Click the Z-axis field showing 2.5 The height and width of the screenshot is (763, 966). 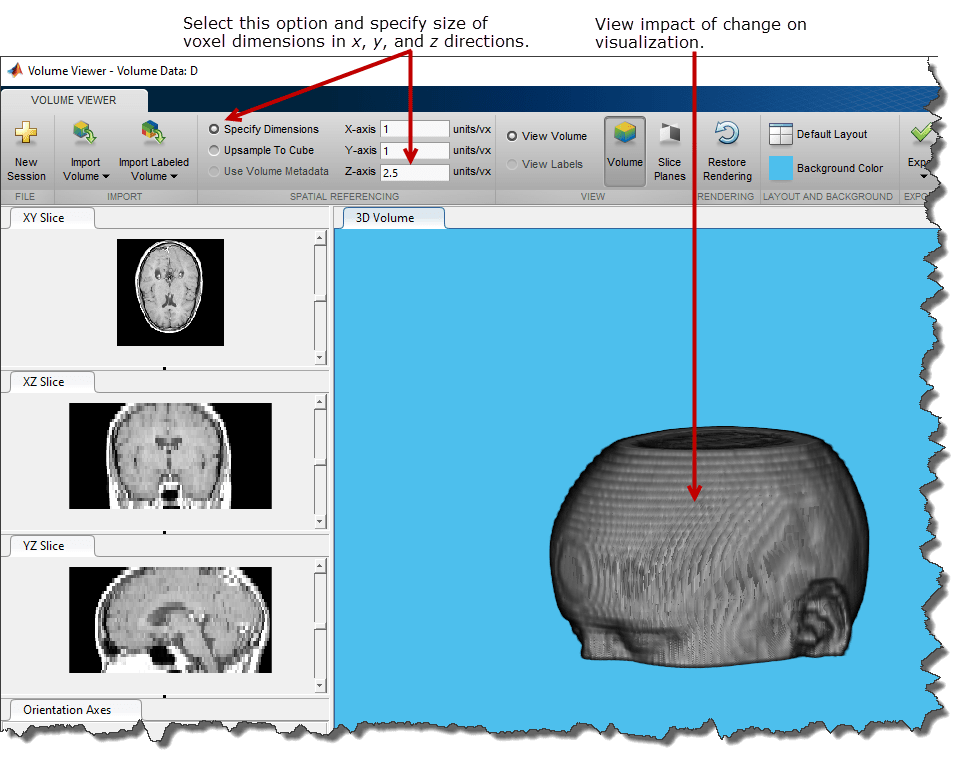coord(415,173)
